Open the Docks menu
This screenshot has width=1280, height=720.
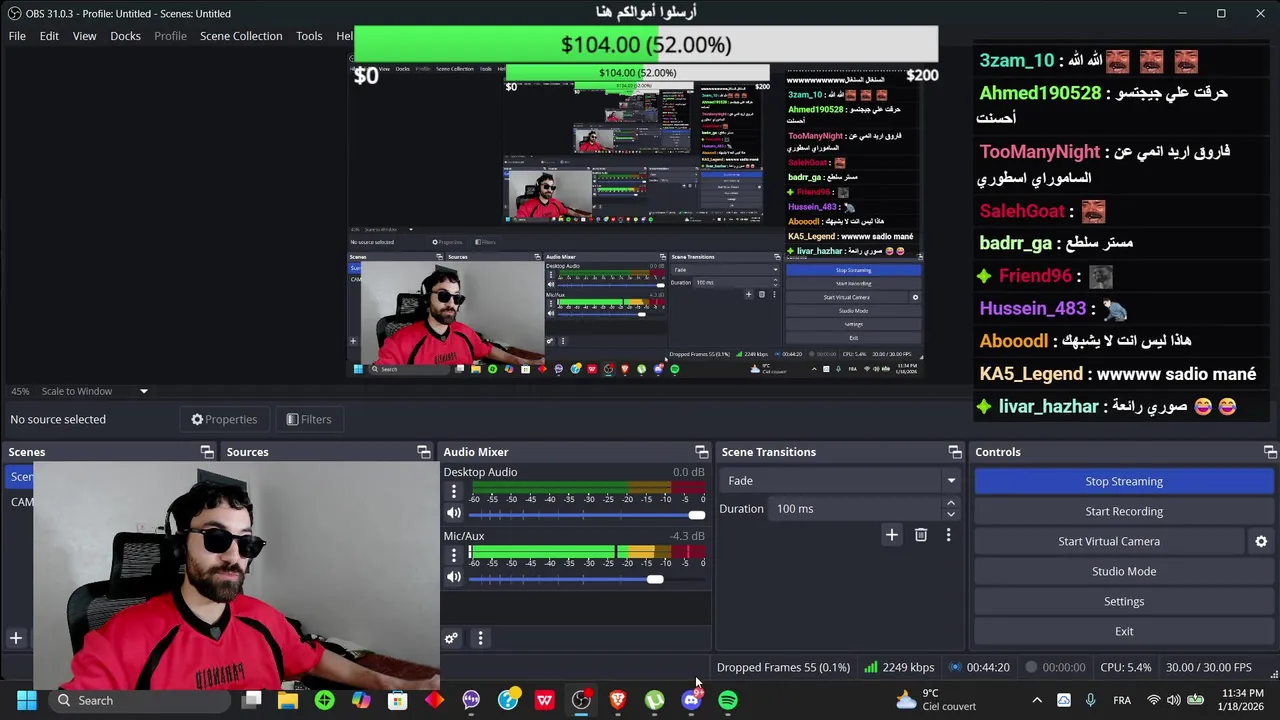click(x=125, y=36)
